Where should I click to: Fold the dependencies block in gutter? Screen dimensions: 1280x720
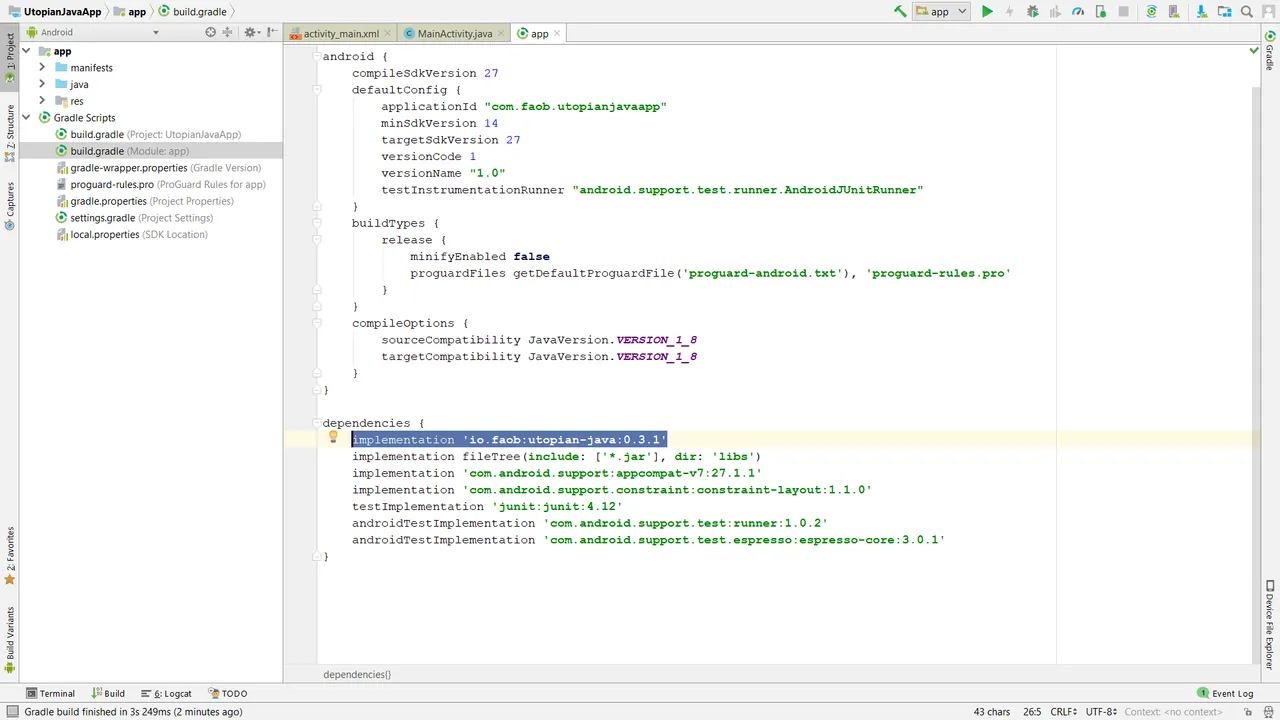coord(316,423)
